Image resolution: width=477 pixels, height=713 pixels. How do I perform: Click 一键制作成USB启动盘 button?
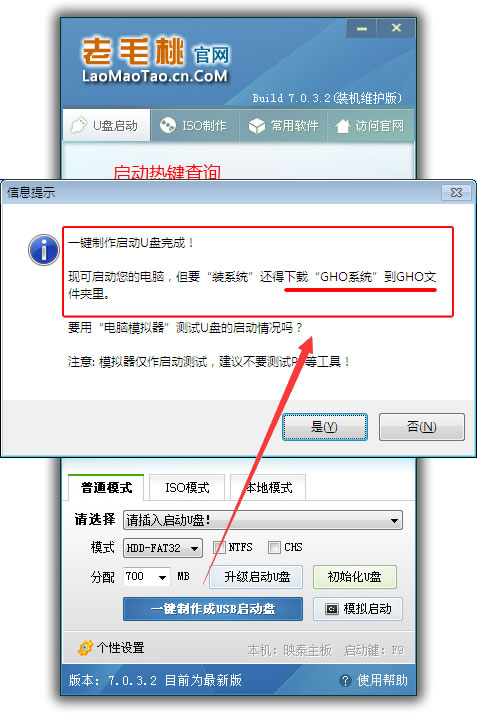pyautogui.click(x=212, y=608)
